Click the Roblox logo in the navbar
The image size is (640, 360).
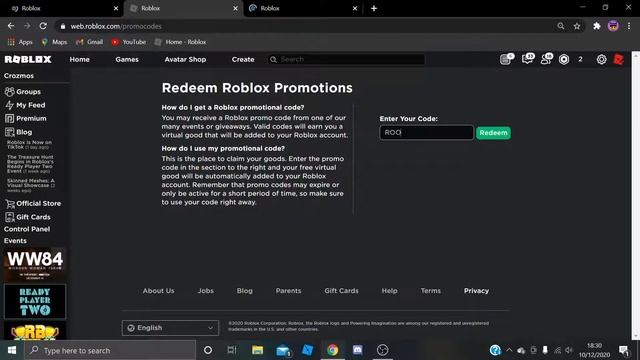(28, 60)
